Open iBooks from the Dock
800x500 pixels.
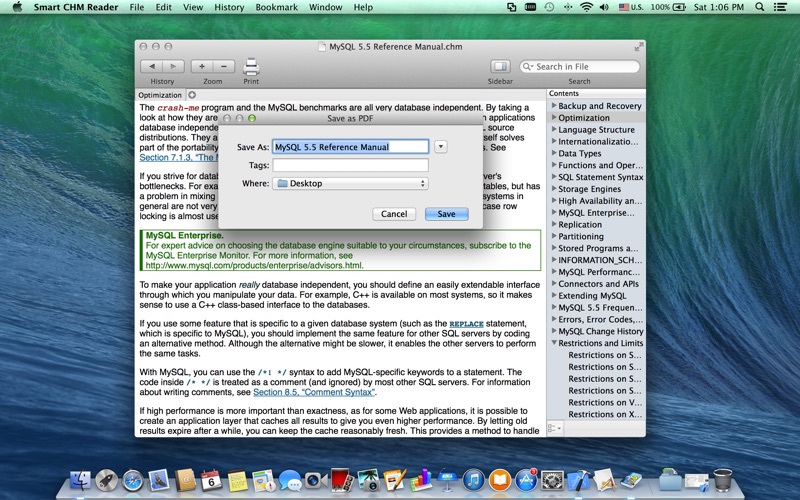pyautogui.click(x=499, y=481)
